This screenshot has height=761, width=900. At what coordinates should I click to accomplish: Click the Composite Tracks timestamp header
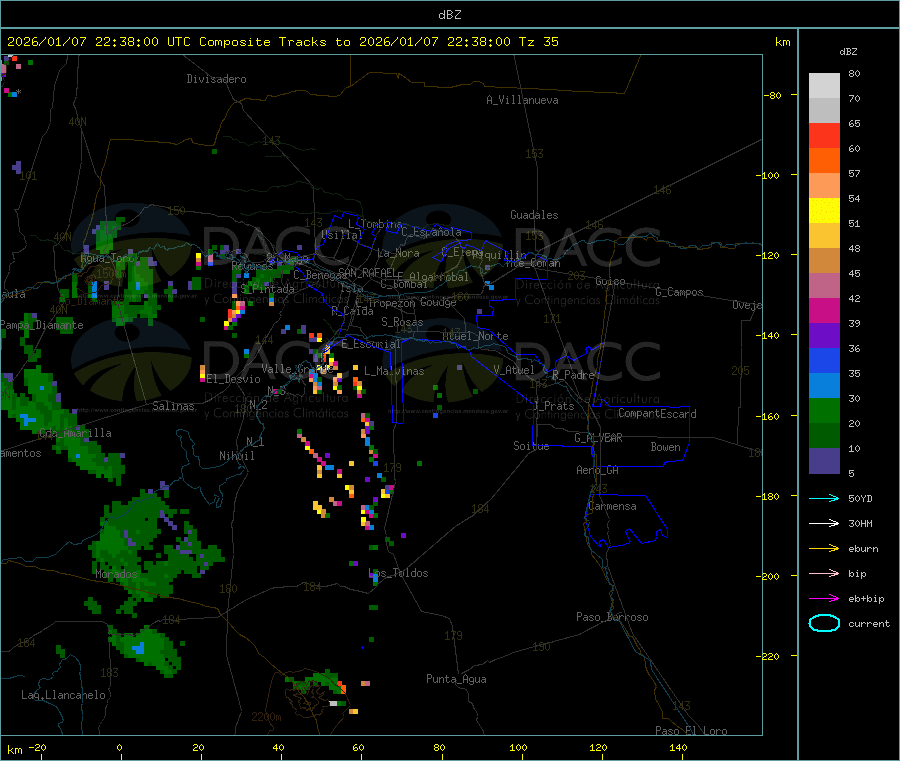click(x=283, y=41)
